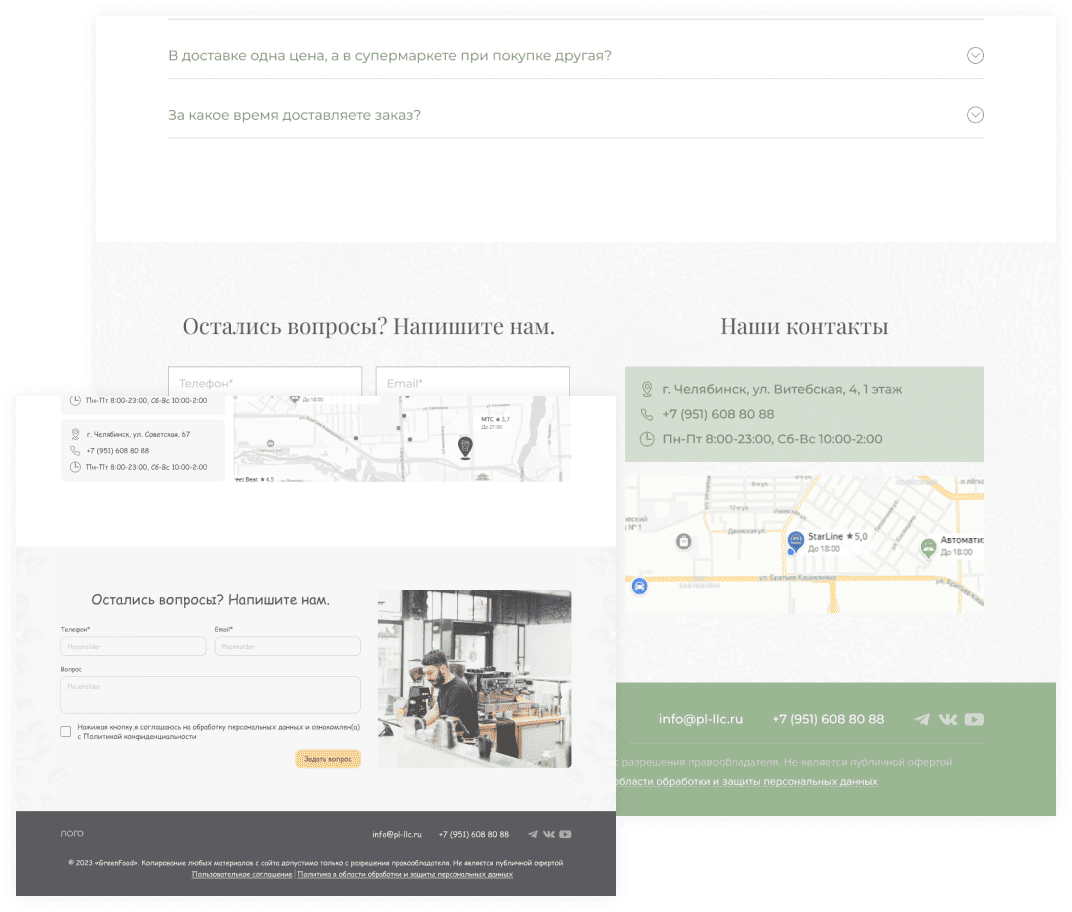
Task: Click the YouTube icon in the dark footer
Action: 565,833
